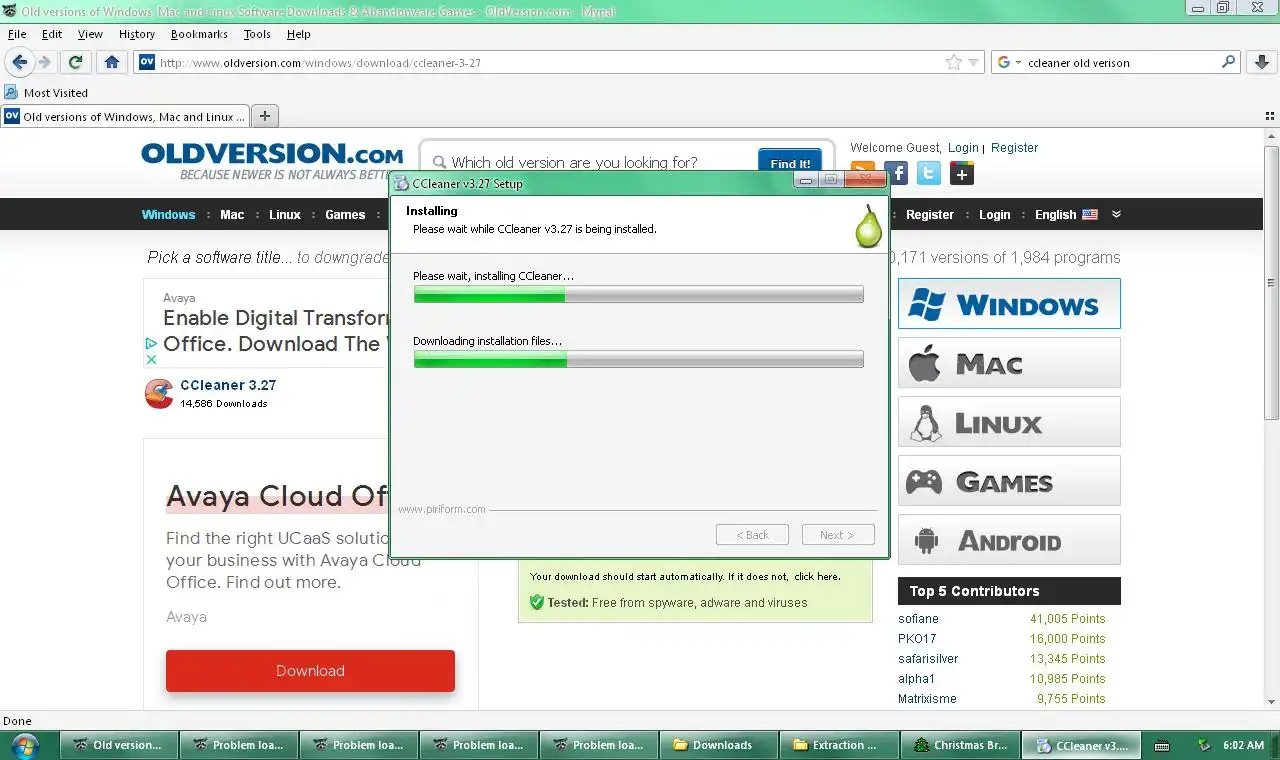The image size is (1280, 760).
Task: Open the Most Visited bookmarks folder
Action: pos(46,92)
